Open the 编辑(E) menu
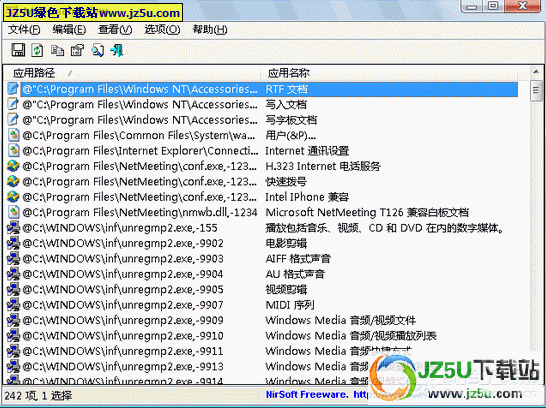The height and width of the screenshot is (408, 546). 69,30
